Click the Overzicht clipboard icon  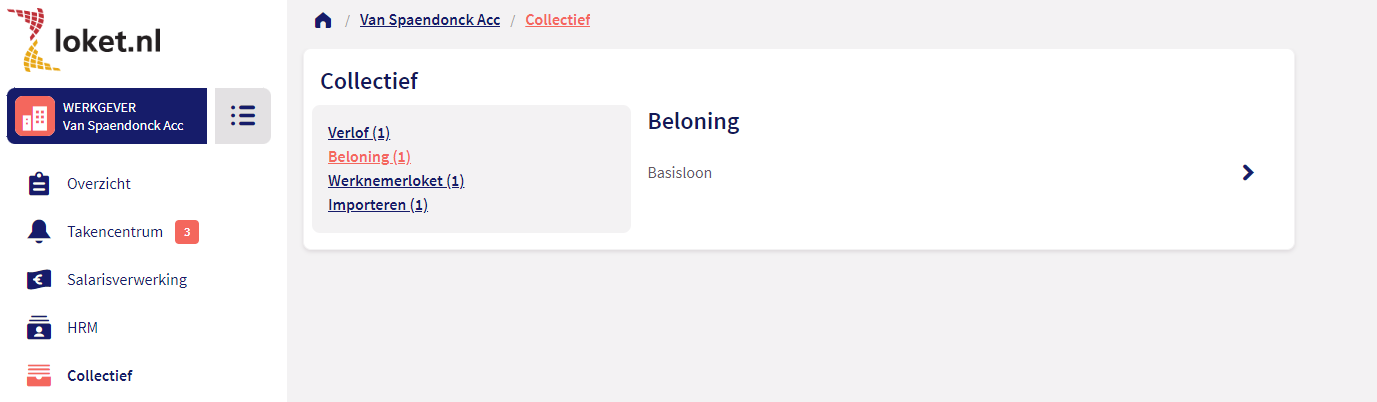tap(39, 184)
